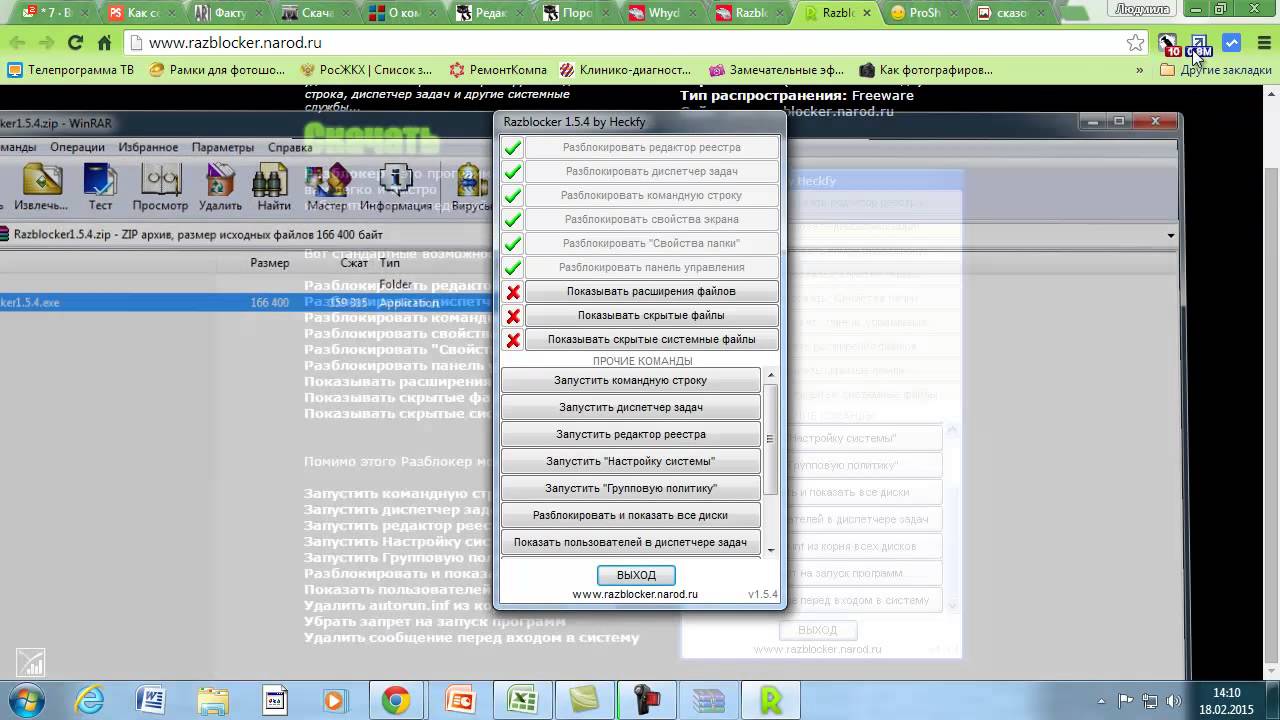Click the WinRAR Find (Найти) binoculars icon
1280x720 pixels.
(273, 187)
